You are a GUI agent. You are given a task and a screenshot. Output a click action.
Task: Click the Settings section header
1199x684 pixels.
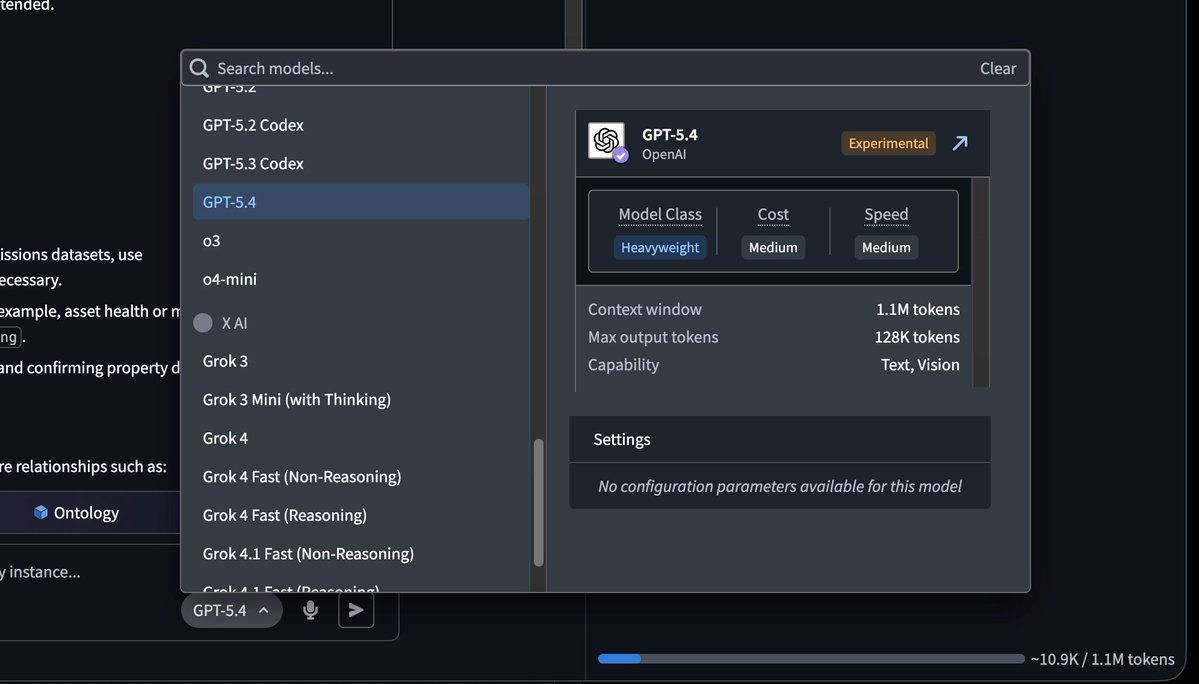coord(779,439)
